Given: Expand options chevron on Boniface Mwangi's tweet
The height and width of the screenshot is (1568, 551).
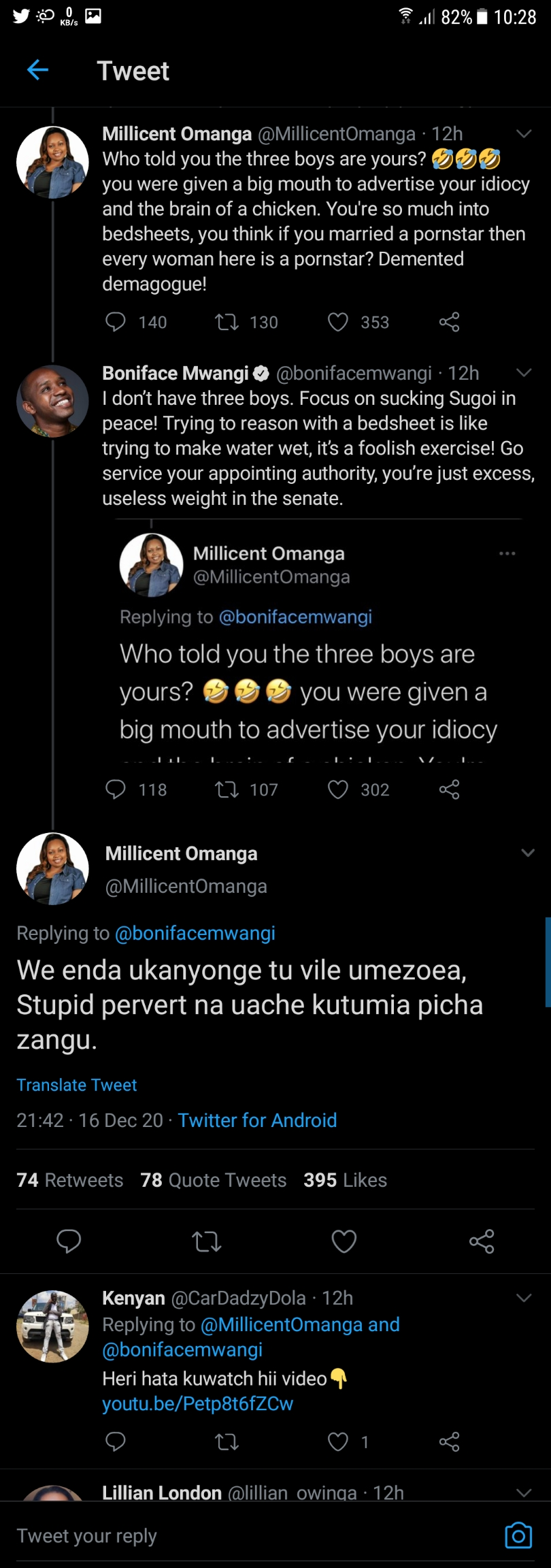Looking at the screenshot, I should (523, 373).
